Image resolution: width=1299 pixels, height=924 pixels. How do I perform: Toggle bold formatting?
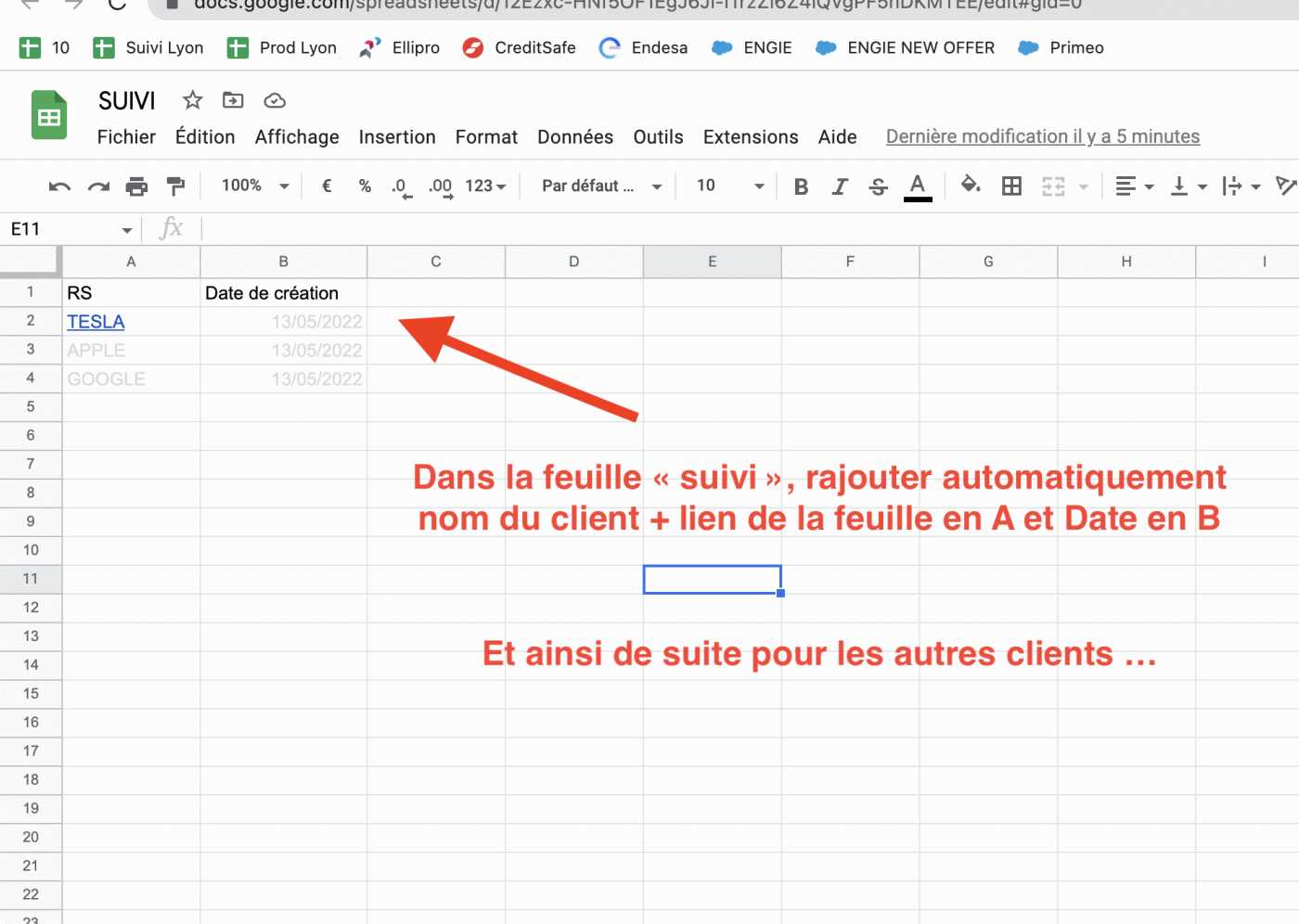pyautogui.click(x=801, y=186)
